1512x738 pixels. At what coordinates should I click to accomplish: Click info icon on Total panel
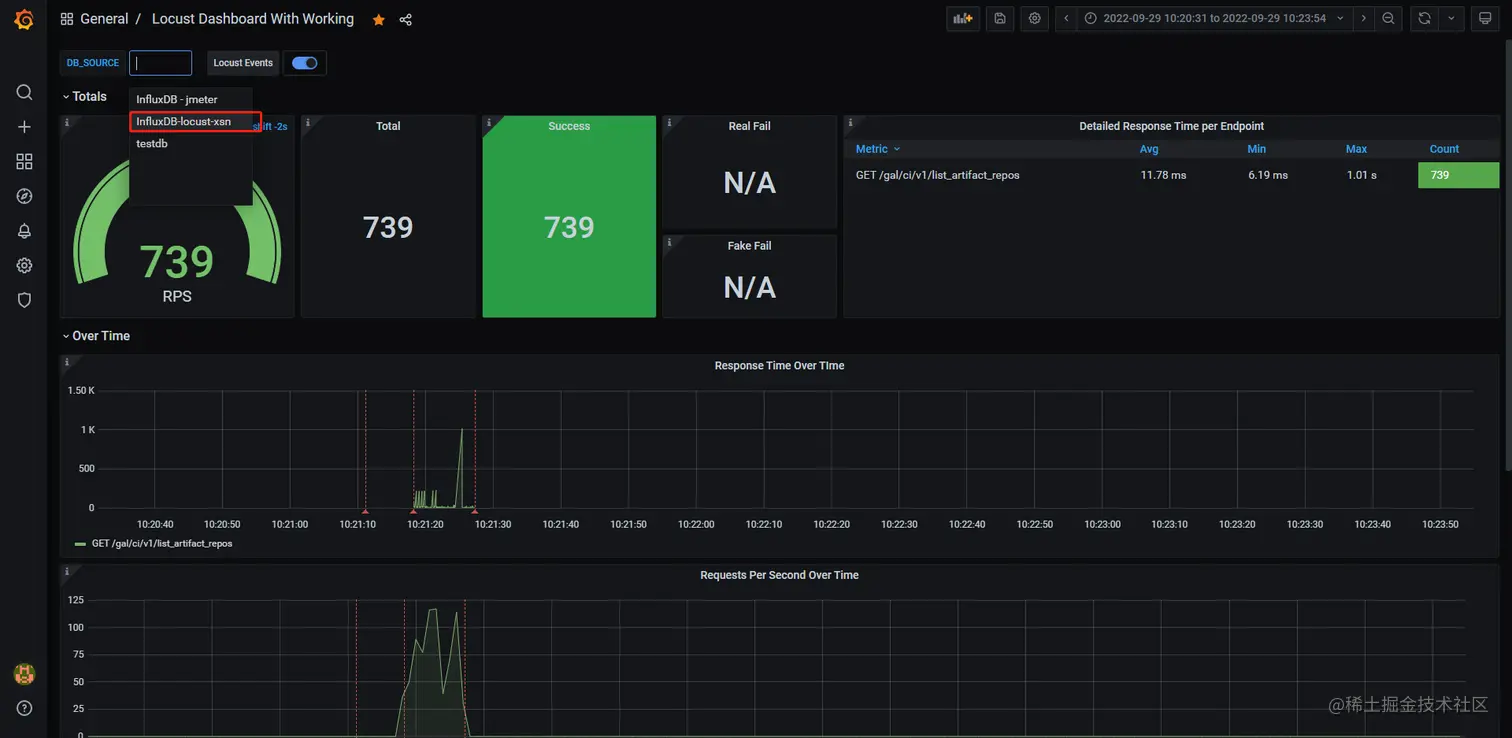coord(308,123)
